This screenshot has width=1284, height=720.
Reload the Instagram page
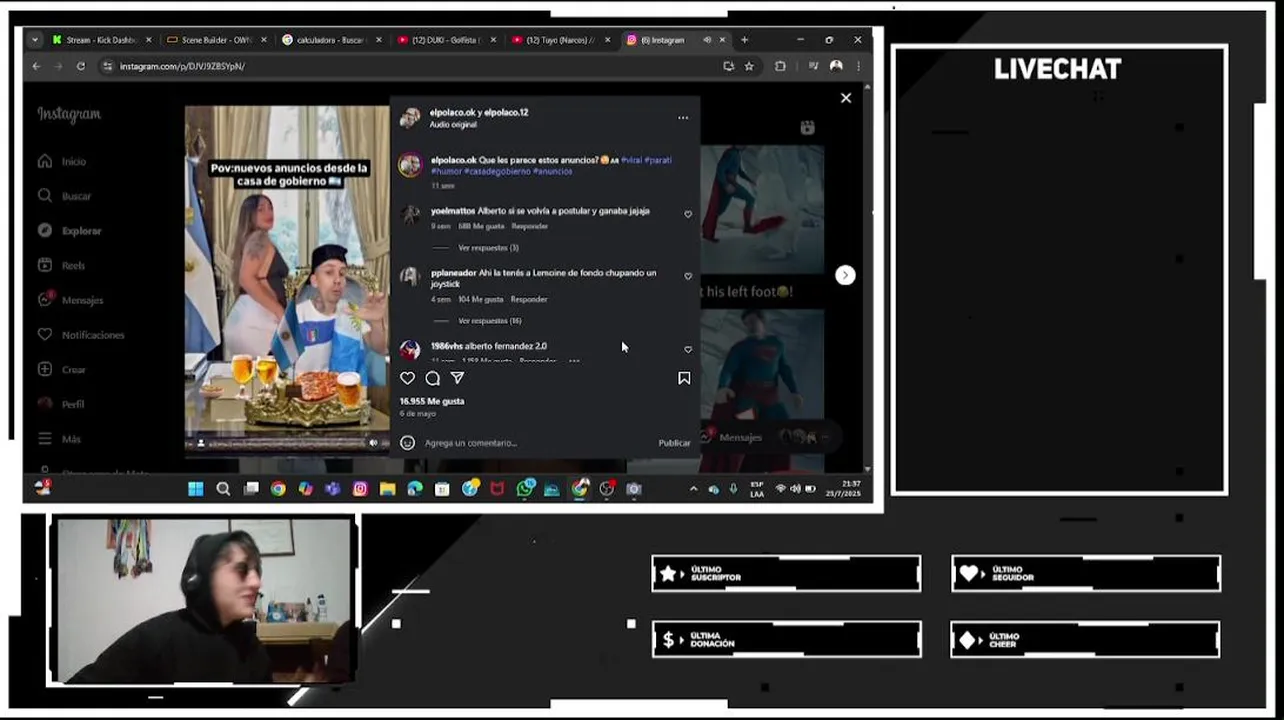pos(80,66)
